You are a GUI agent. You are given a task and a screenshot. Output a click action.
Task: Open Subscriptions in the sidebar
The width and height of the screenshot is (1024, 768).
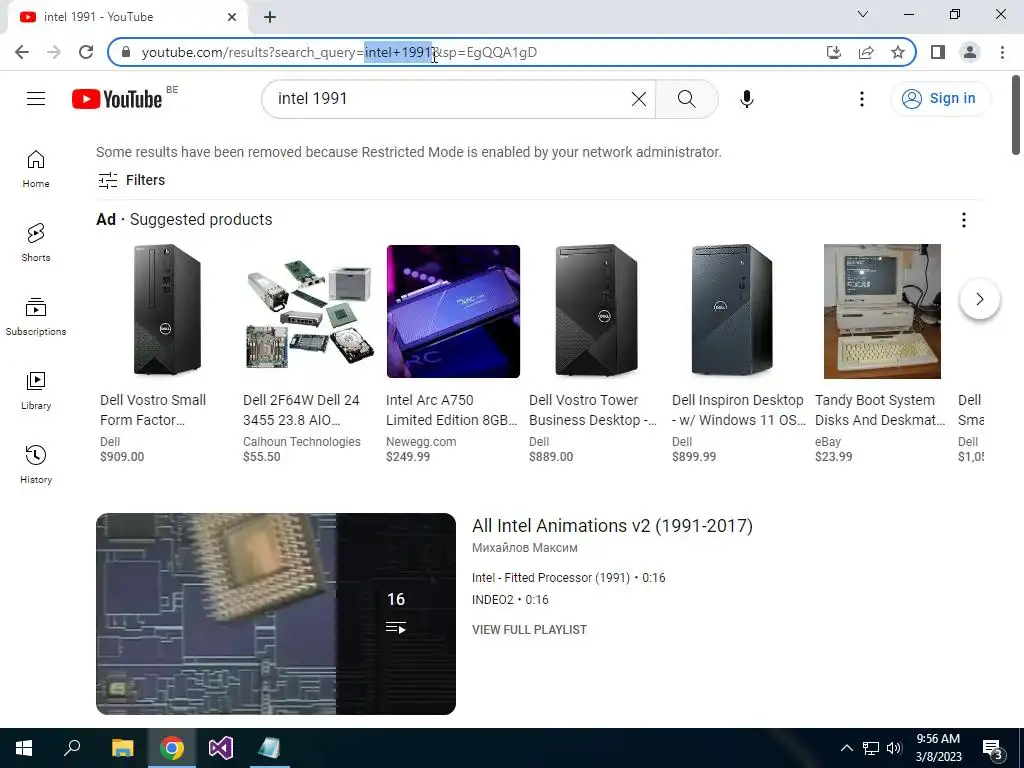coord(36,317)
